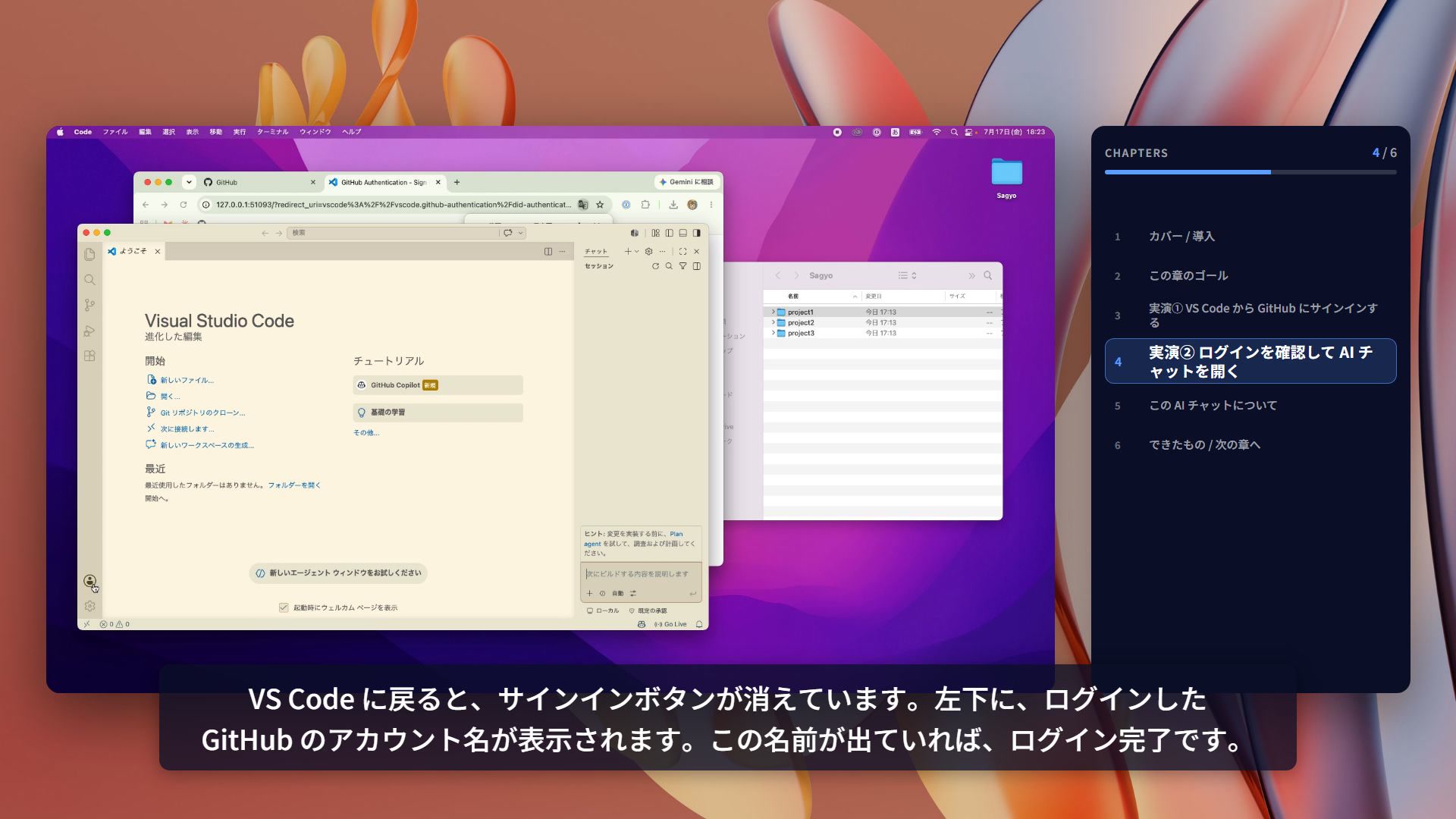The image size is (1456, 819).
Task: Toggle the primary side bar in VS Code title bar
Action: pos(669,233)
